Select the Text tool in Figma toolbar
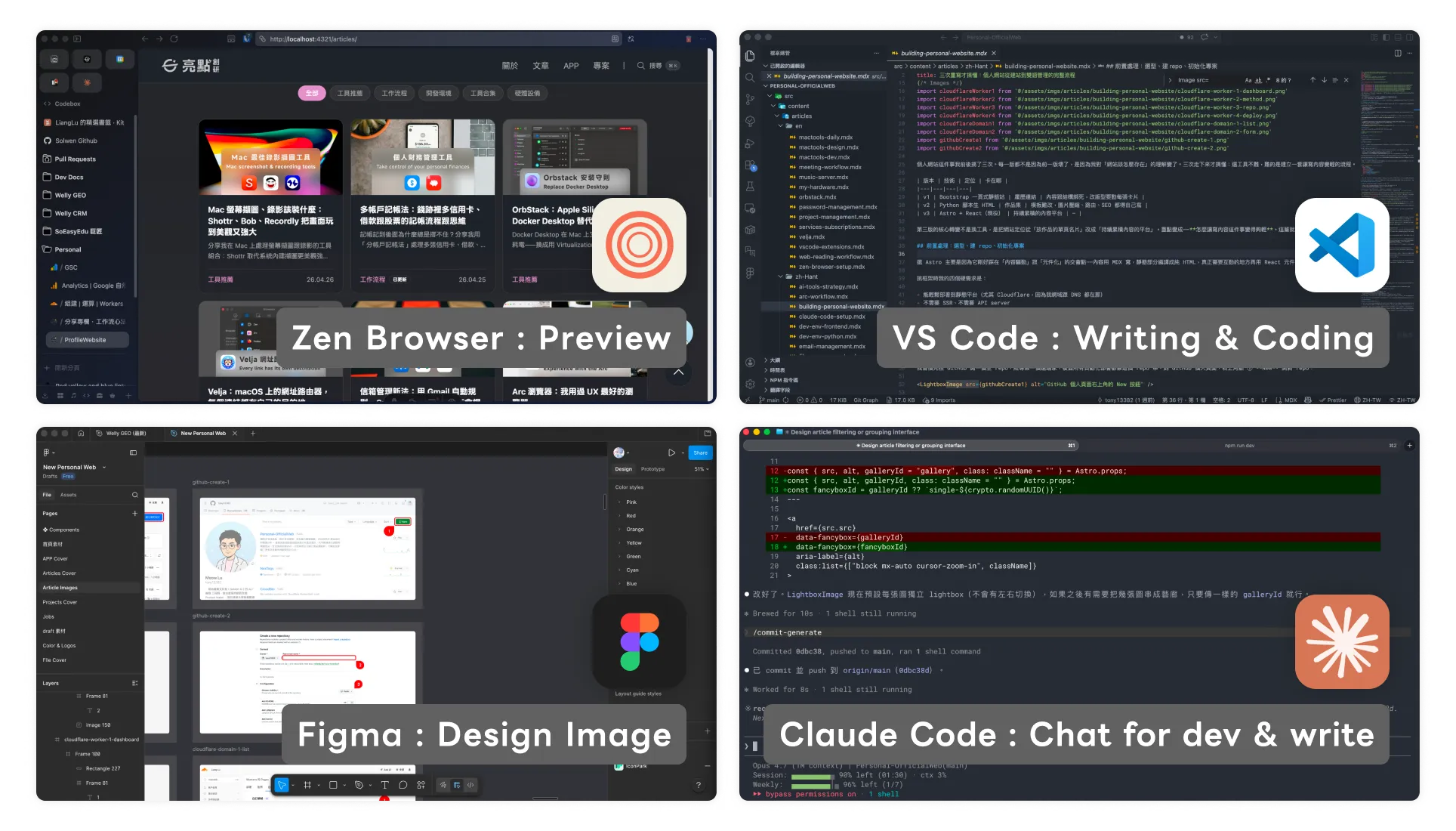The image size is (1456, 831). (384, 785)
